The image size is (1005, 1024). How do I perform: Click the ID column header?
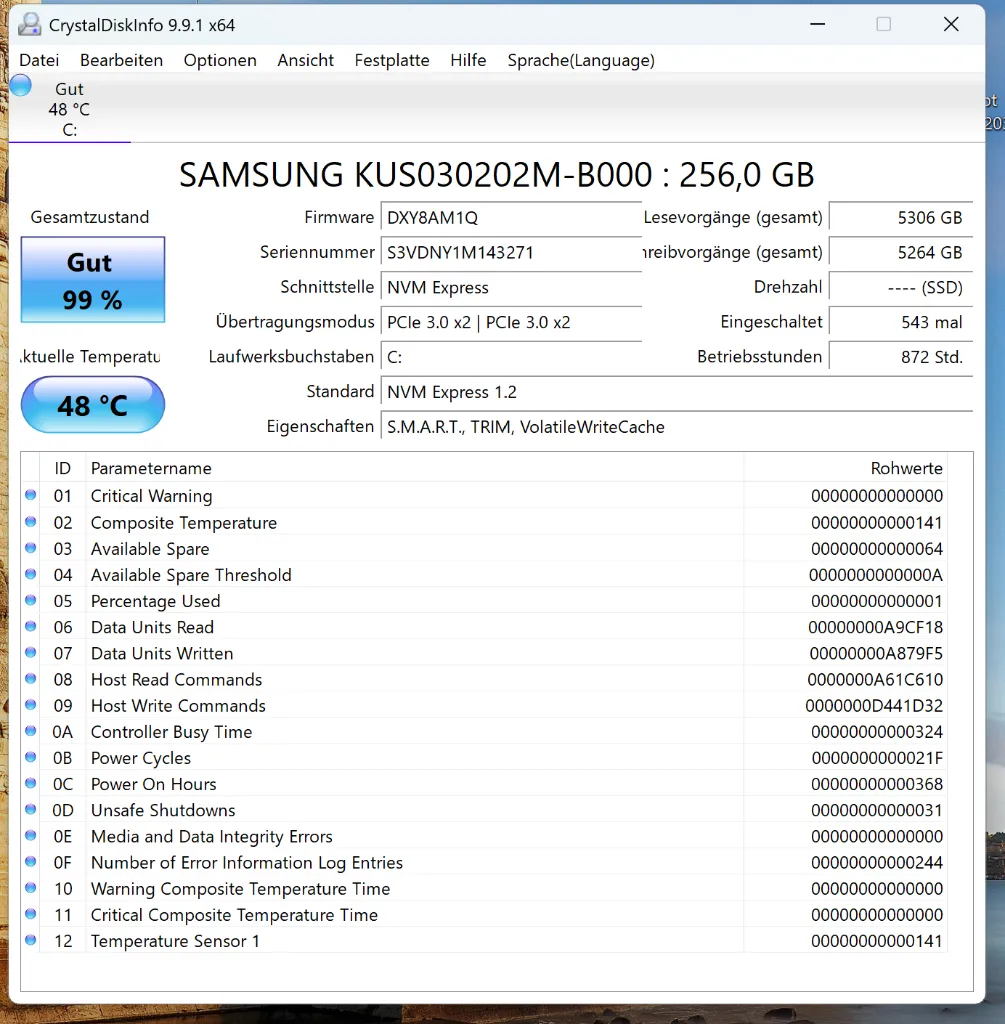click(63, 468)
